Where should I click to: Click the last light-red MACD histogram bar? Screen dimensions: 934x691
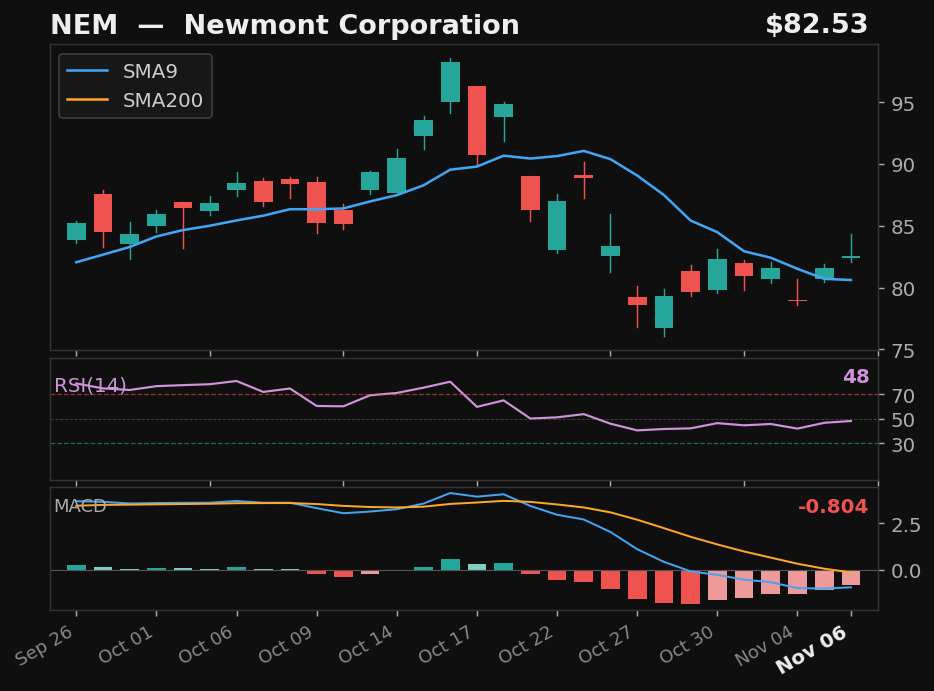(851, 578)
